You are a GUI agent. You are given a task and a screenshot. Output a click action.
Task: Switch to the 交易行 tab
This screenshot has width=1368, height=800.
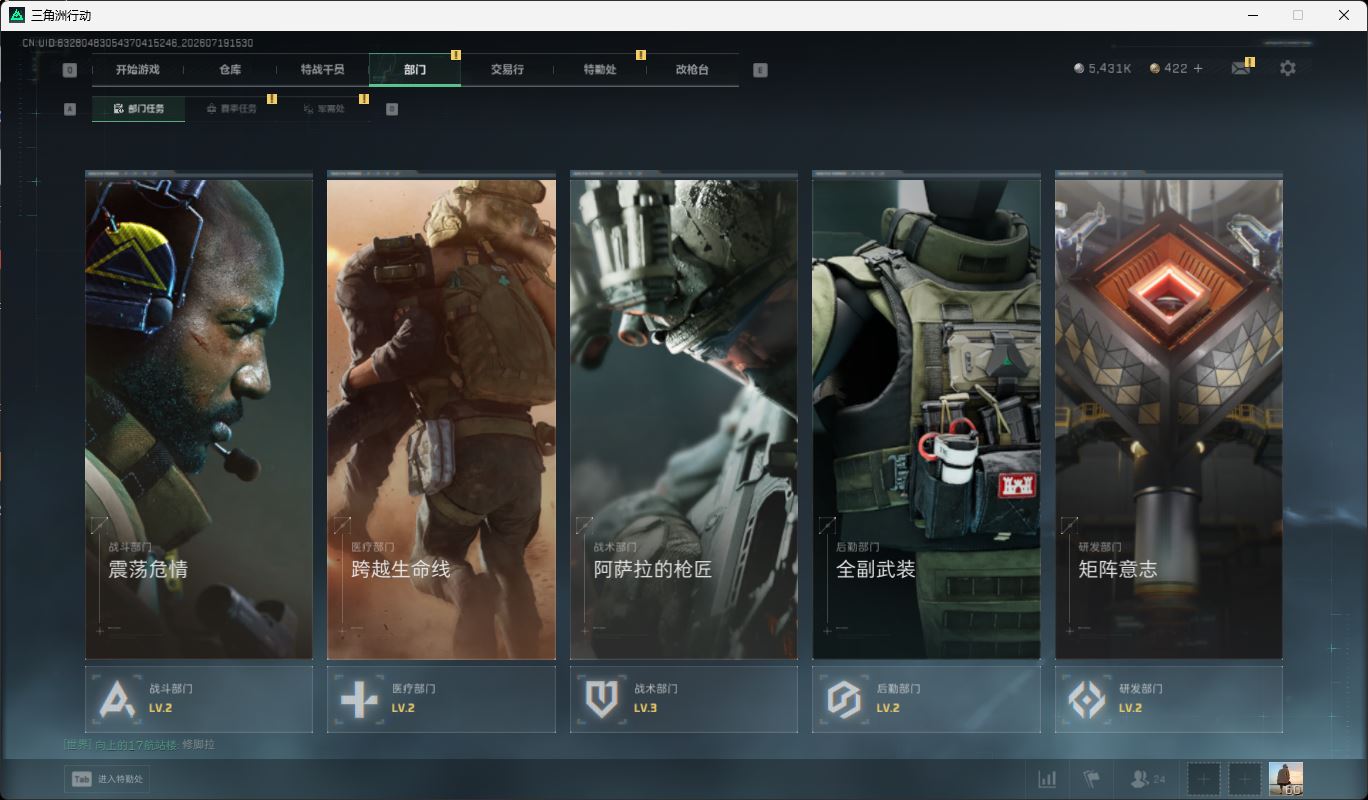coord(507,70)
